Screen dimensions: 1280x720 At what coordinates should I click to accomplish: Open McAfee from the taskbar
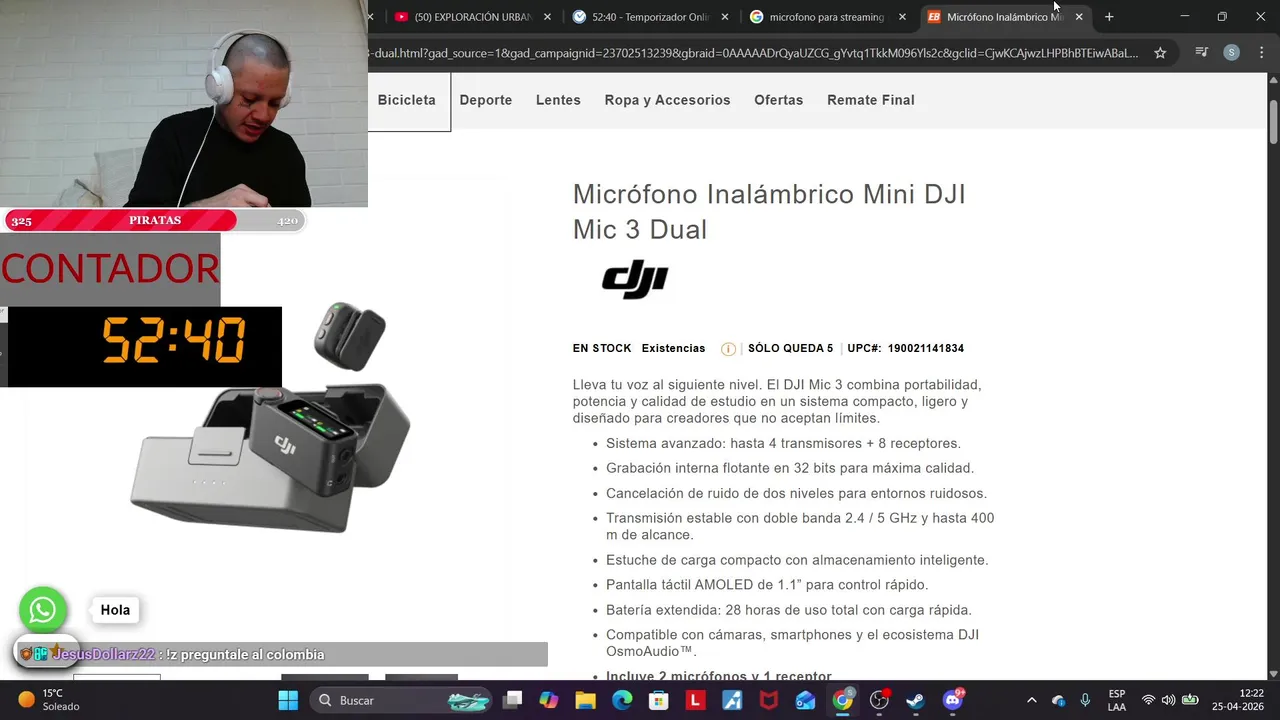pyautogui.click(x=768, y=700)
